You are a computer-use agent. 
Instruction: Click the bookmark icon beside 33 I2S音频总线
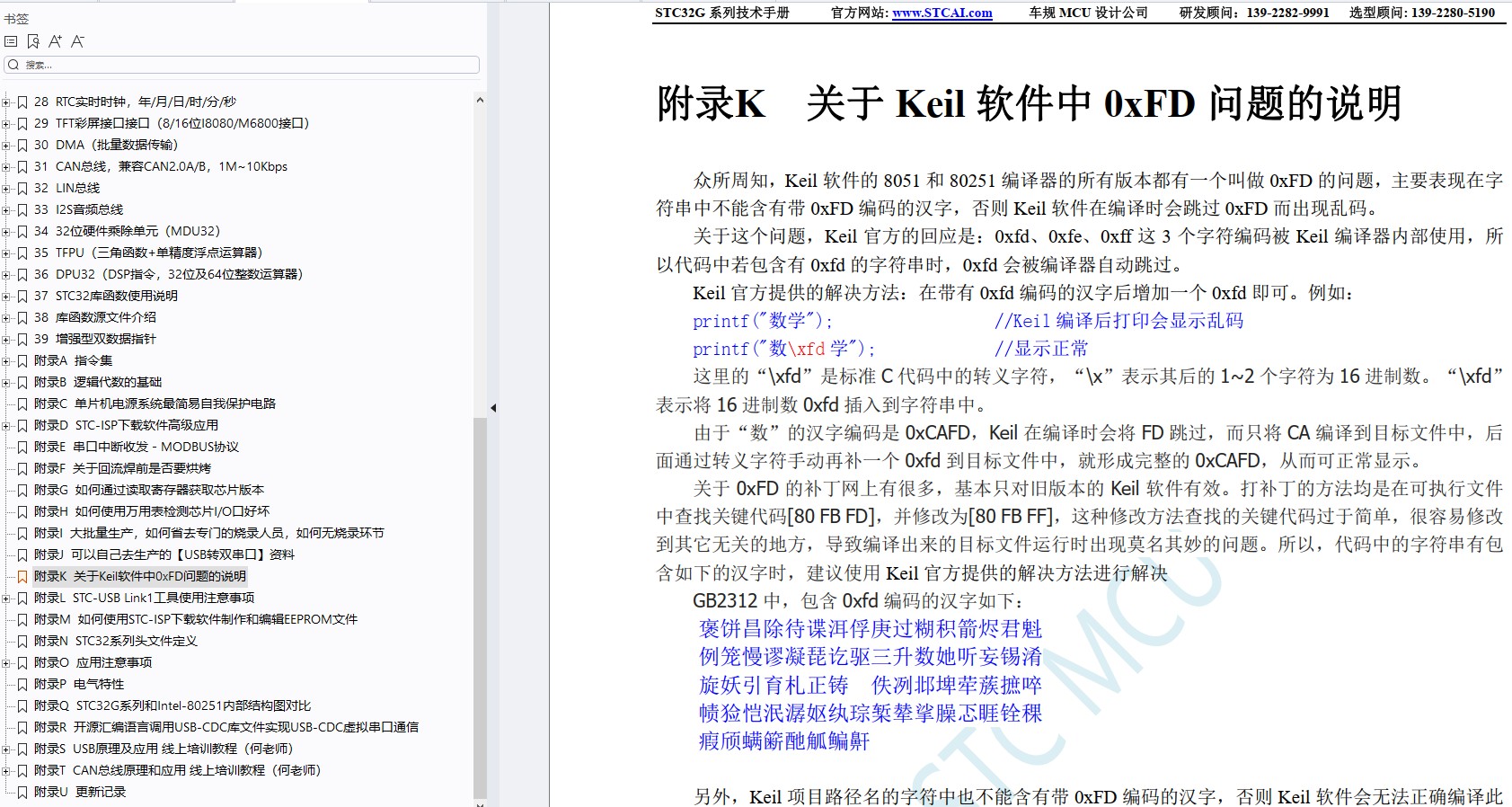click(22, 209)
